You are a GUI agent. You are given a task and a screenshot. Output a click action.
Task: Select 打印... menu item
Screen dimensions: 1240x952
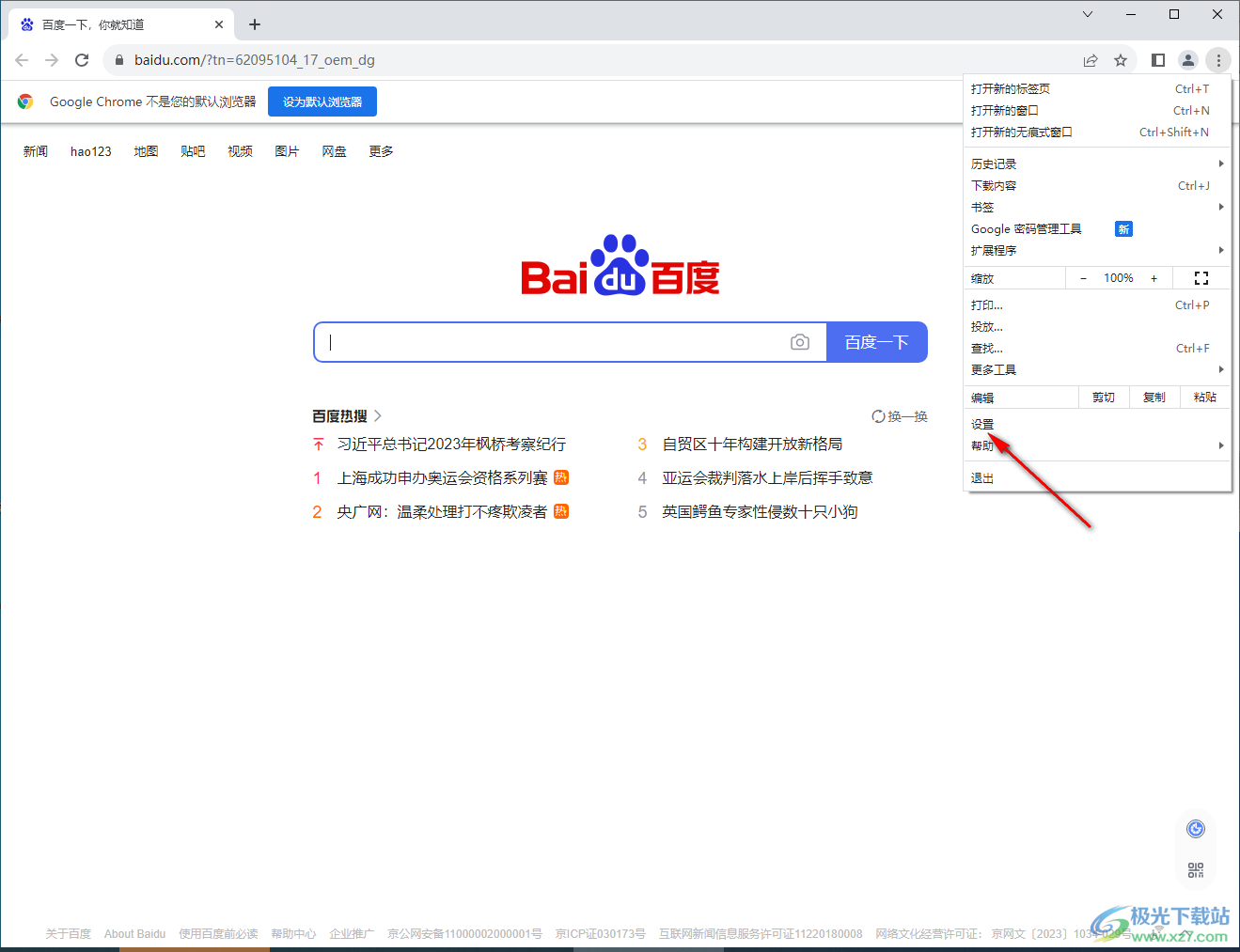click(1097, 304)
